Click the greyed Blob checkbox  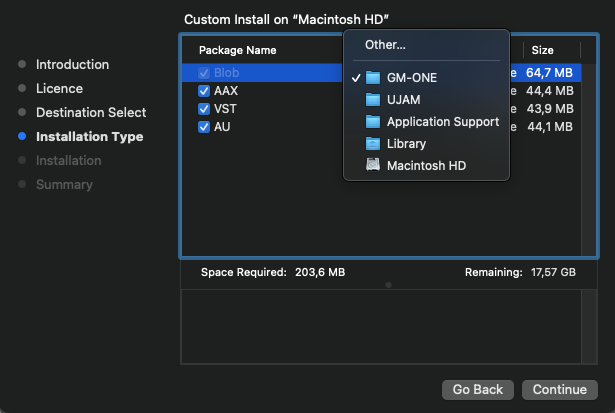coord(204,73)
